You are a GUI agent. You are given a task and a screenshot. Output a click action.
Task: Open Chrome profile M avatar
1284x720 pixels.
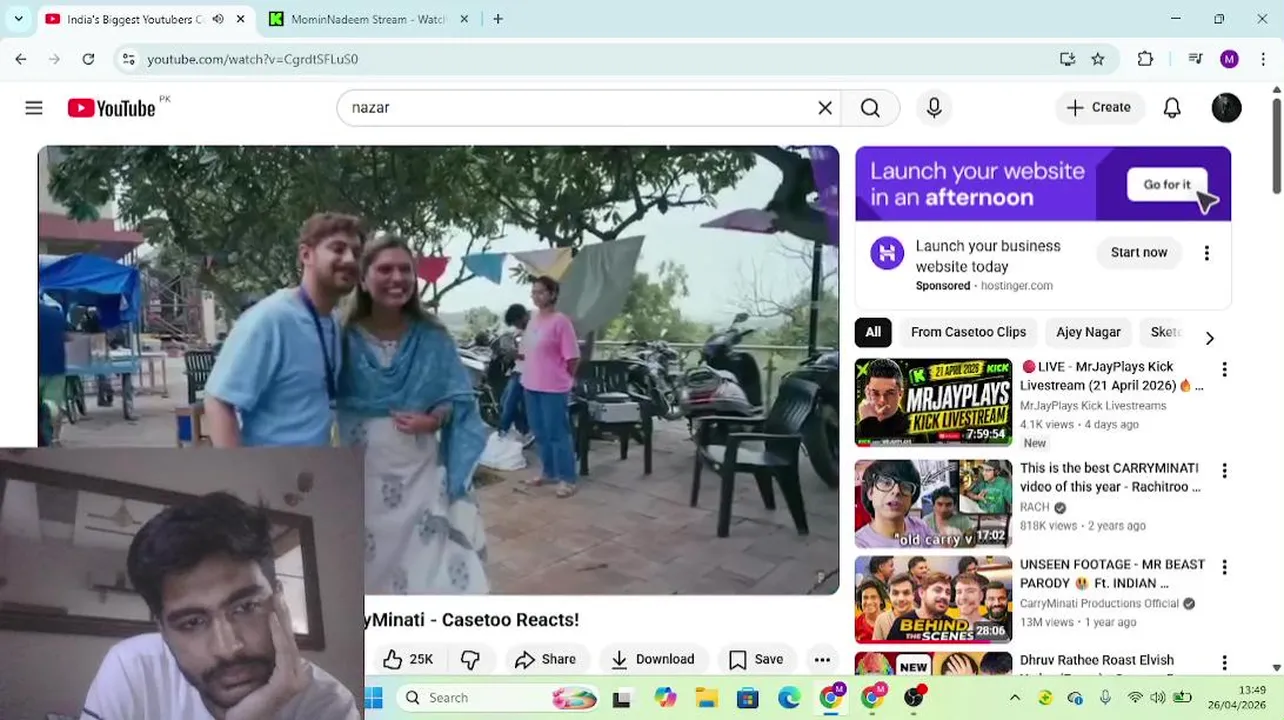point(1230,59)
